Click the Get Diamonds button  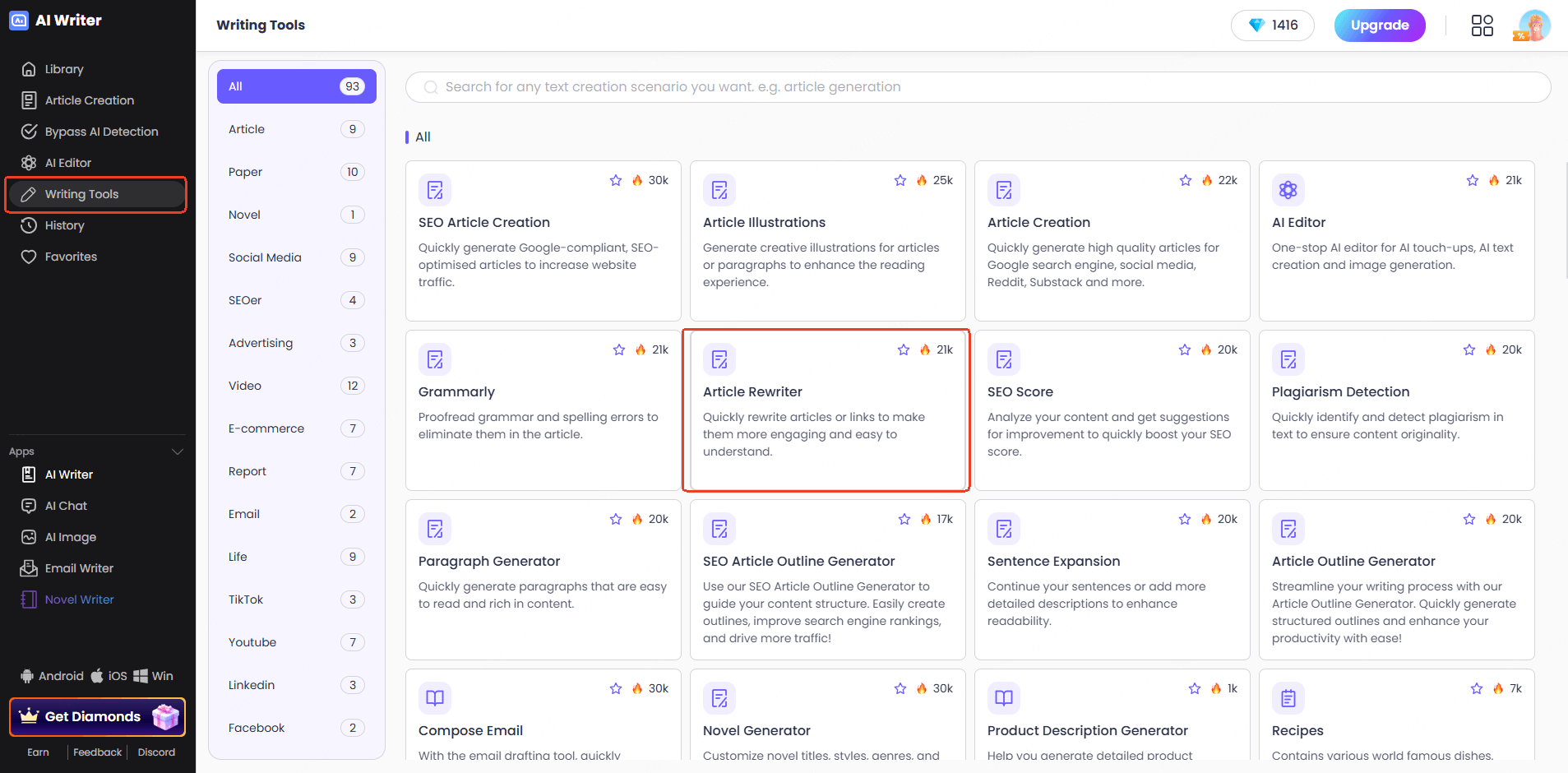97,716
